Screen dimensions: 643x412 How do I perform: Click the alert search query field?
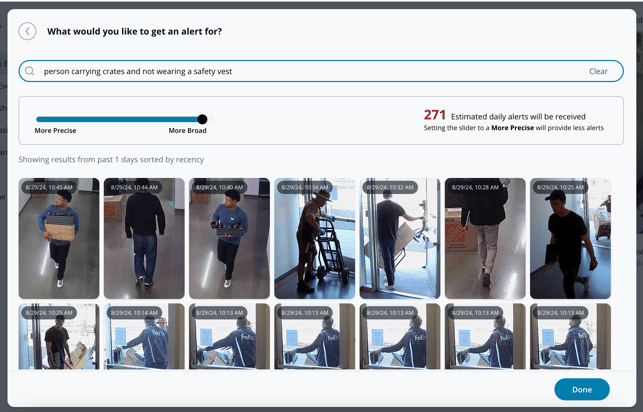[300, 72]
